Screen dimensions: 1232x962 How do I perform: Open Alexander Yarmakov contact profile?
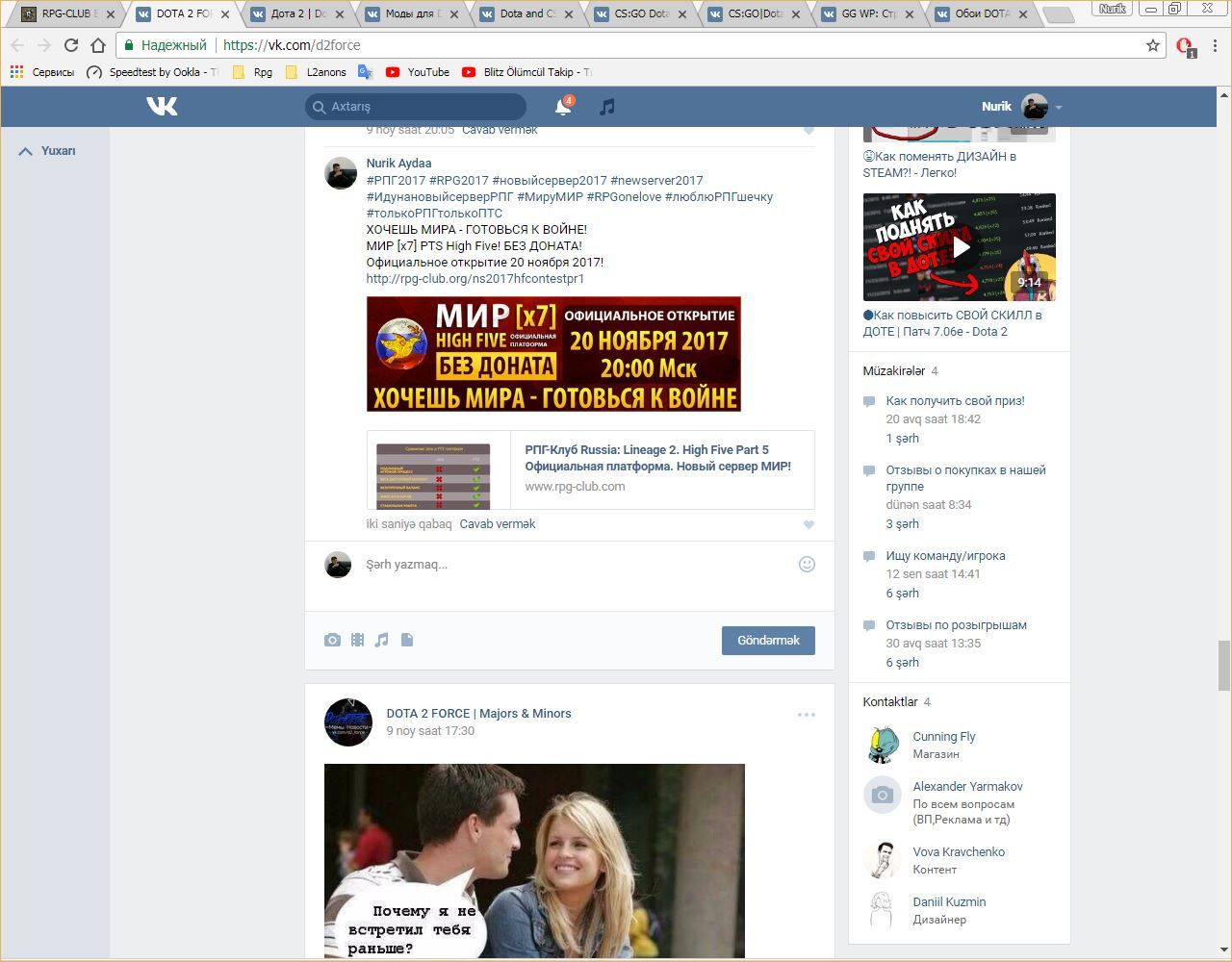968,787
